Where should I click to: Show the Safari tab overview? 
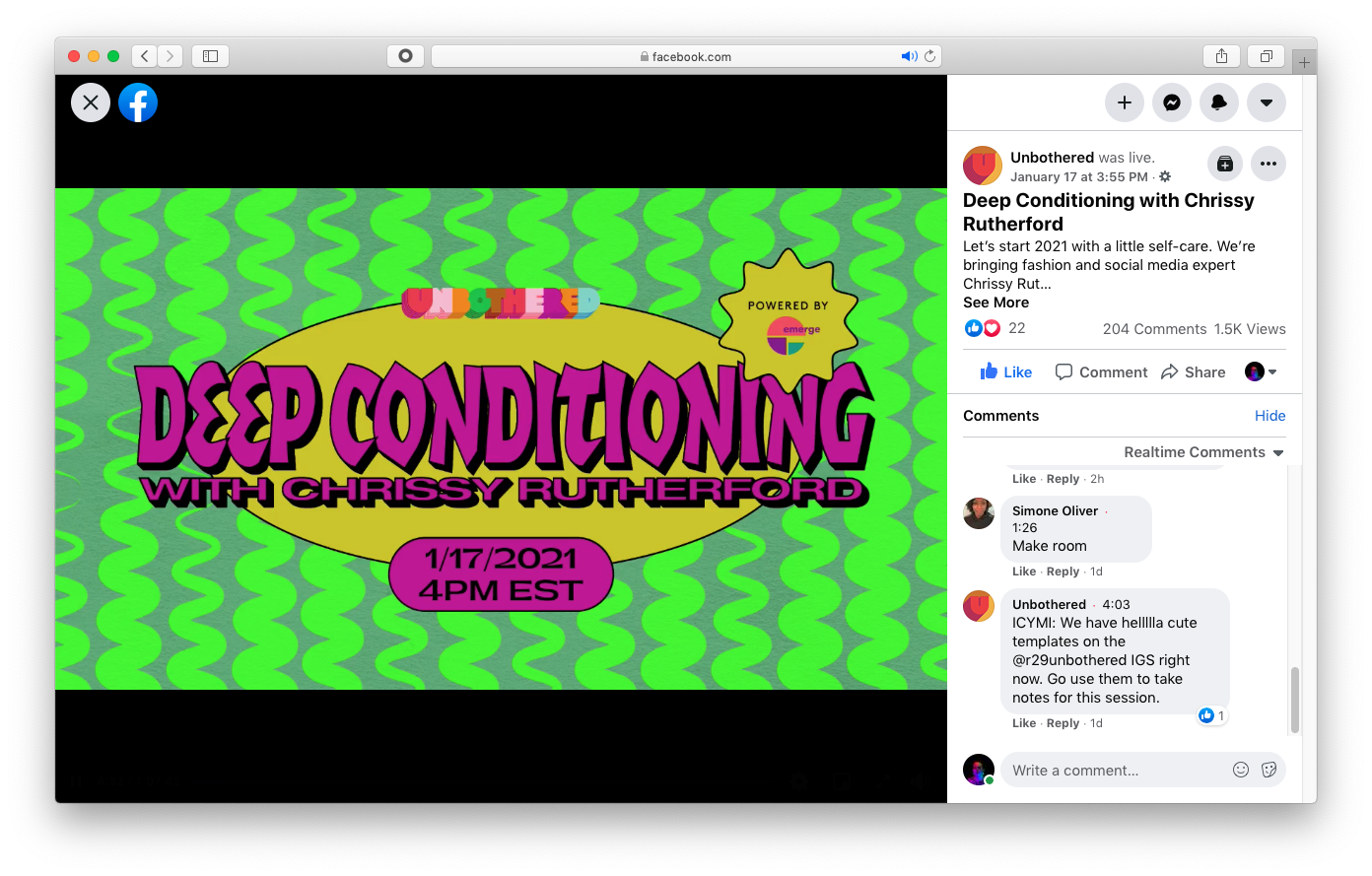pyautogui.click(x=1267, y=56)
